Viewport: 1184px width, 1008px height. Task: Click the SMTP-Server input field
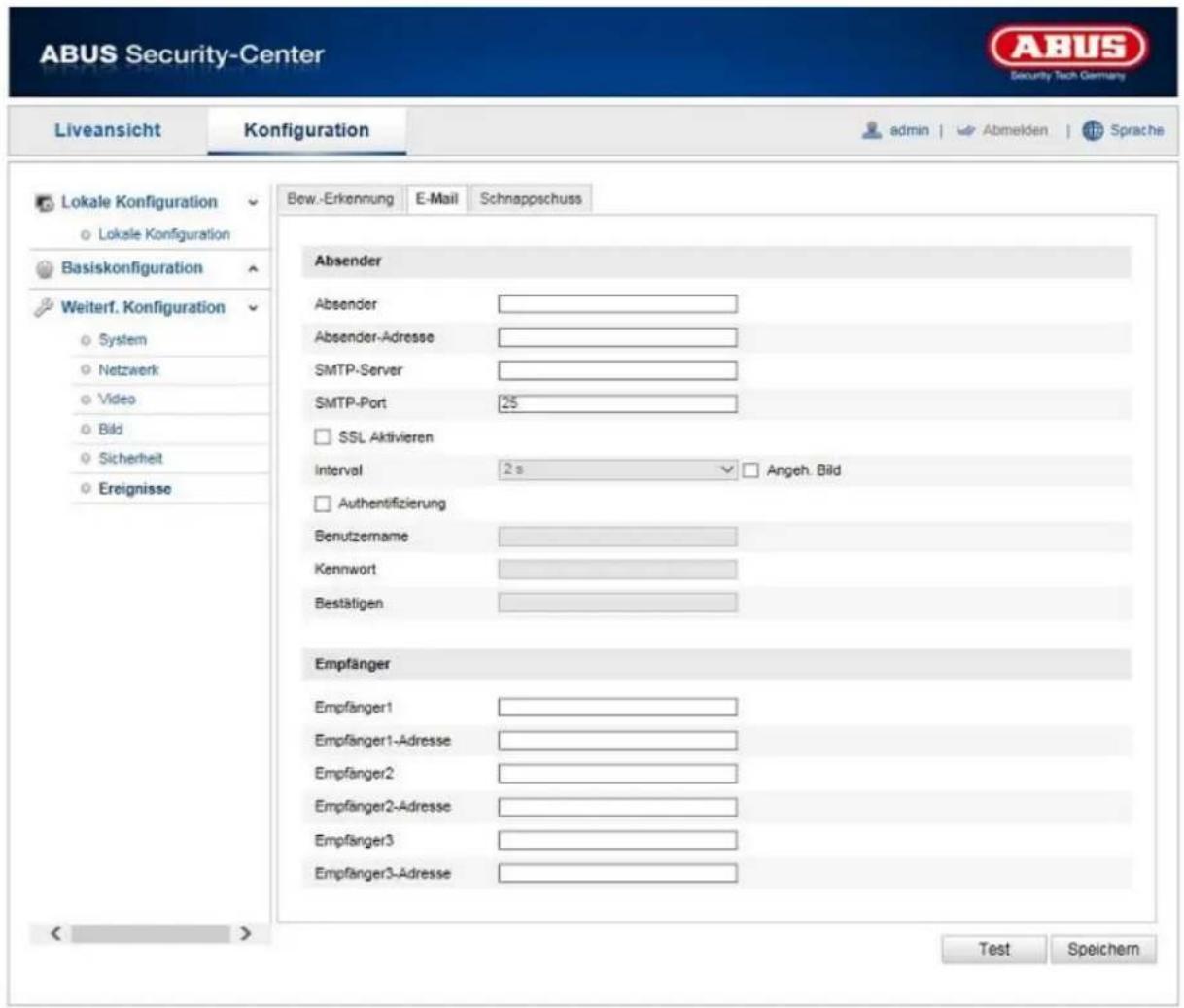(x=617, y=370)
